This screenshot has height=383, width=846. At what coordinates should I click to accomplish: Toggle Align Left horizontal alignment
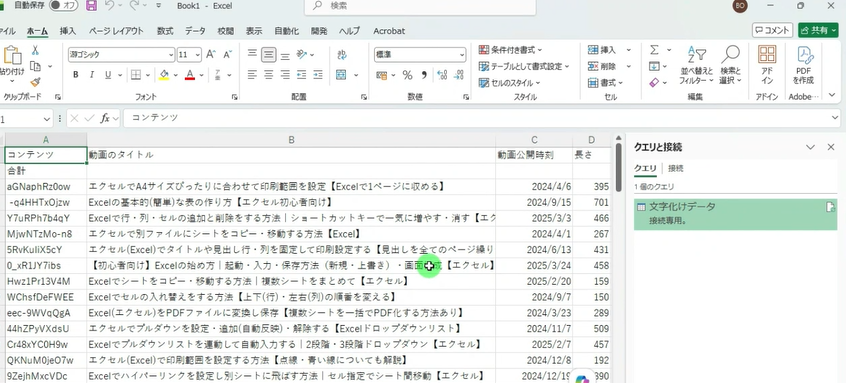tap(252, 74)
